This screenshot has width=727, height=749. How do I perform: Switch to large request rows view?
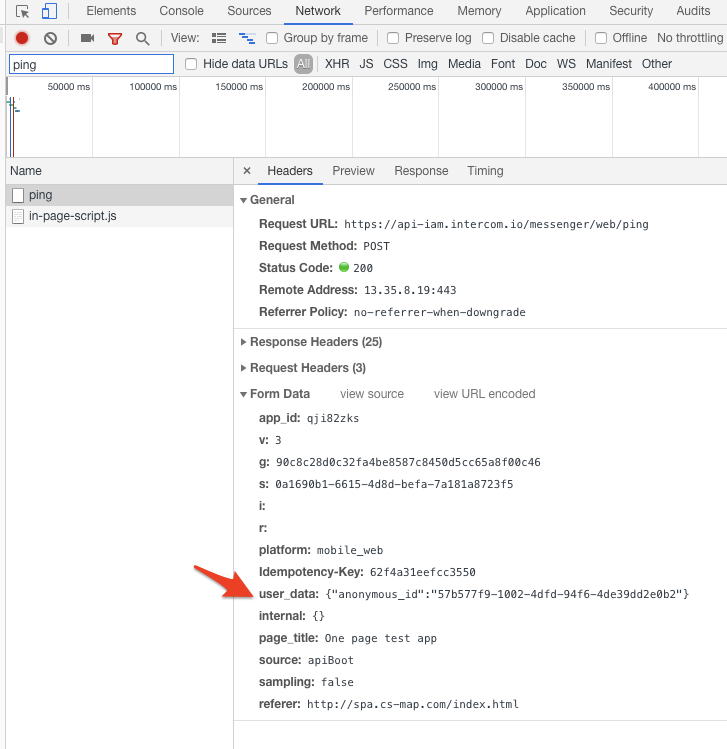point(219,38)
